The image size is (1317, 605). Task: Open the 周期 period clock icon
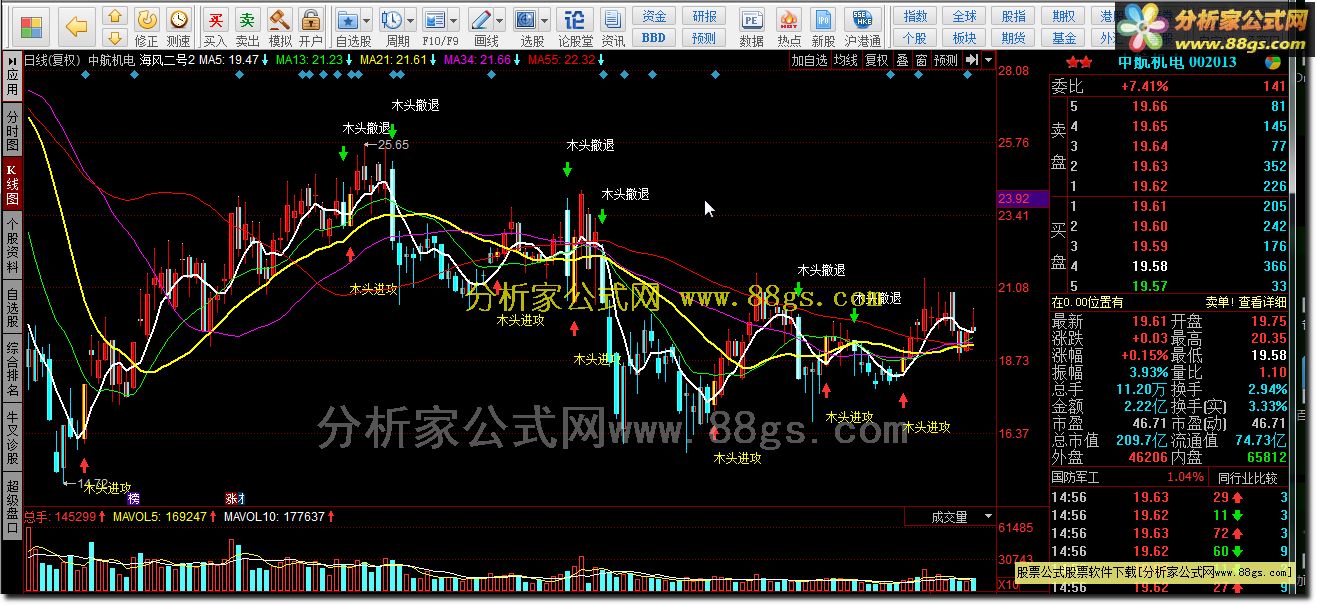[x=391, y=20]
